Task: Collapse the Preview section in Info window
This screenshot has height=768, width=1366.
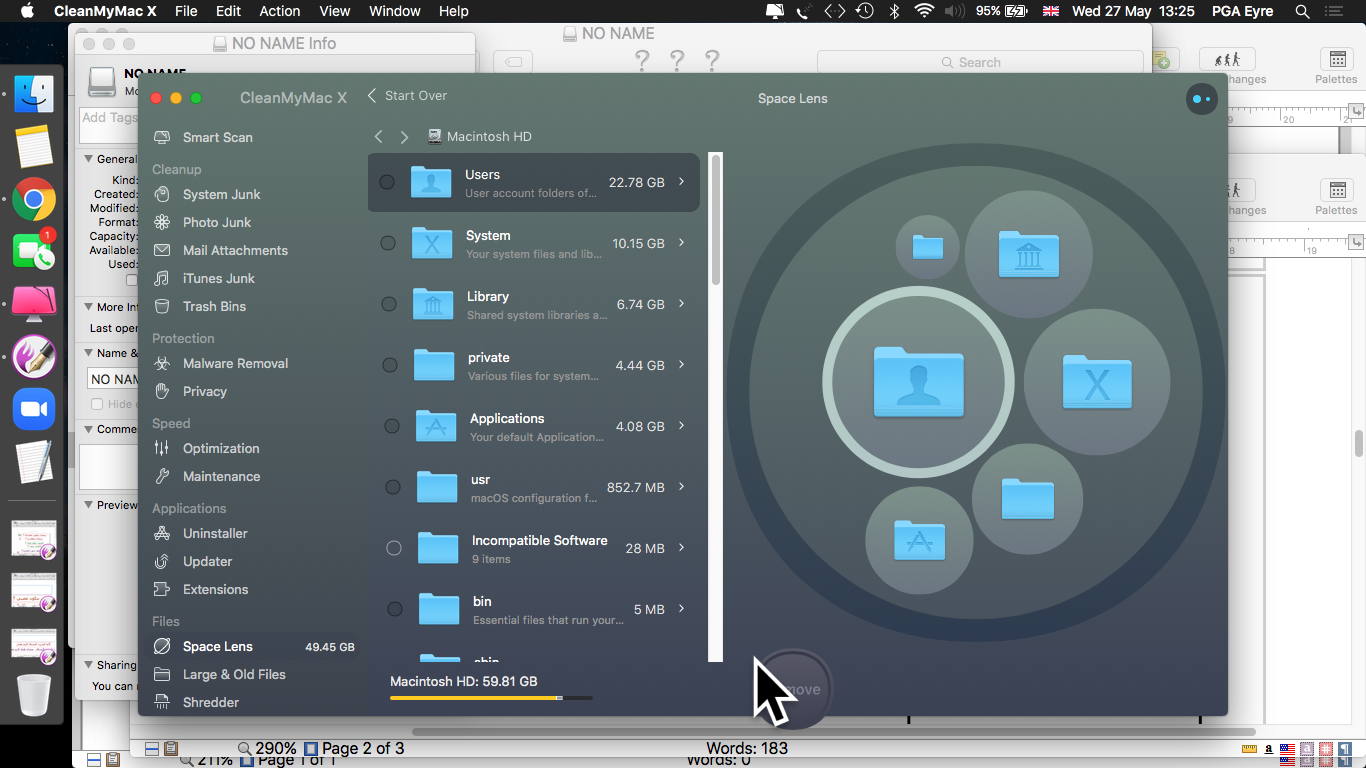Action: [88, 505]
